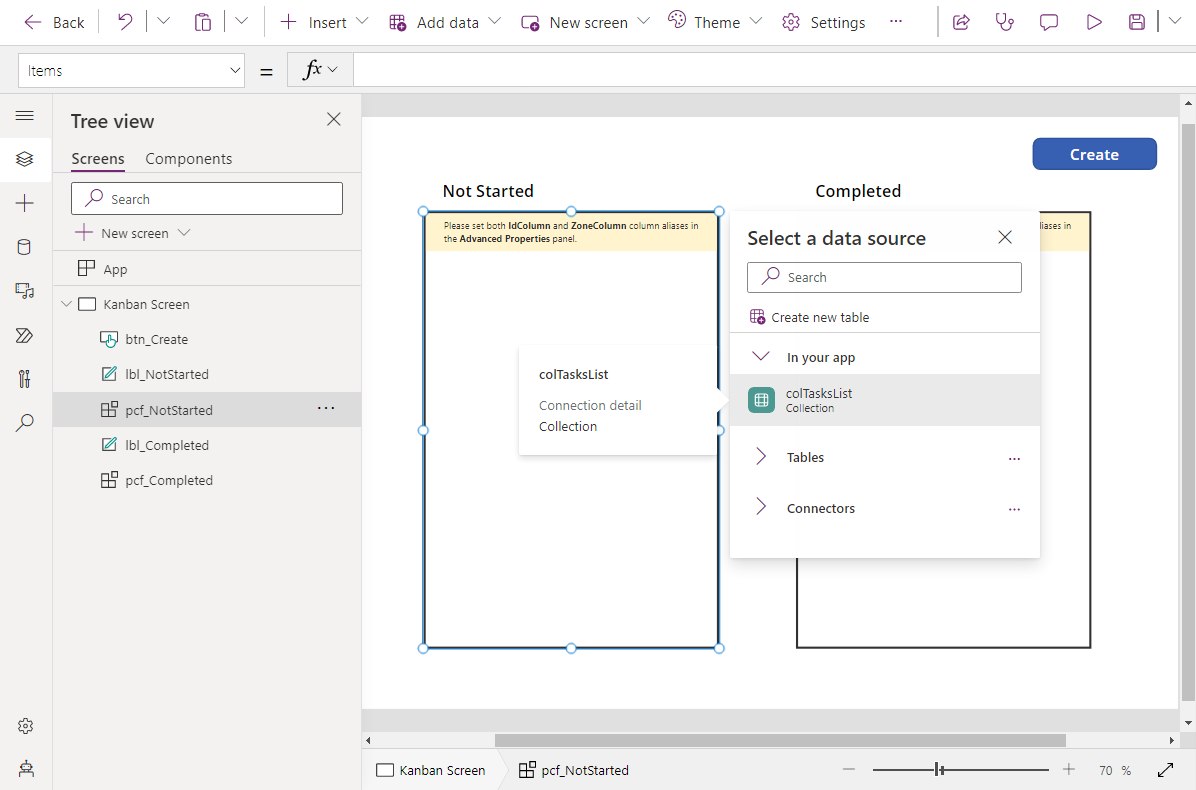Switch to the Components tab
Viewport: 1196px width, 790px height.
coord(188,159)
